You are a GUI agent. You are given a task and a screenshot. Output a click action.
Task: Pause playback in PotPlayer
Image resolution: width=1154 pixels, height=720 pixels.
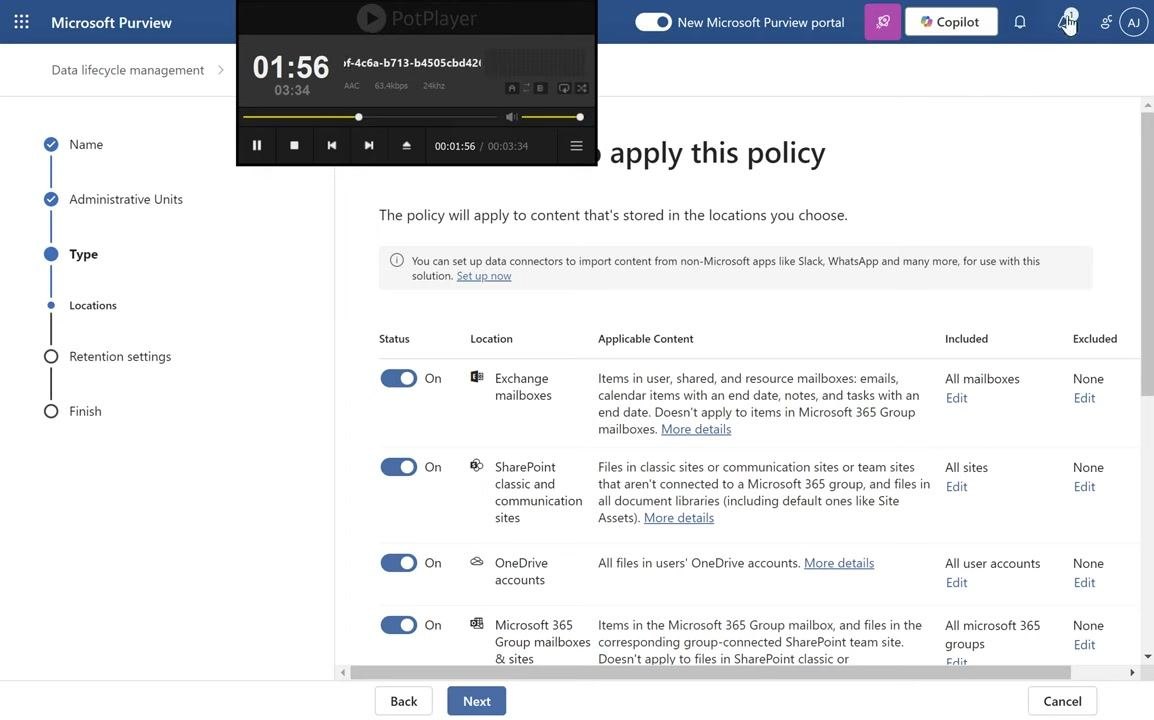pos(257,146)
